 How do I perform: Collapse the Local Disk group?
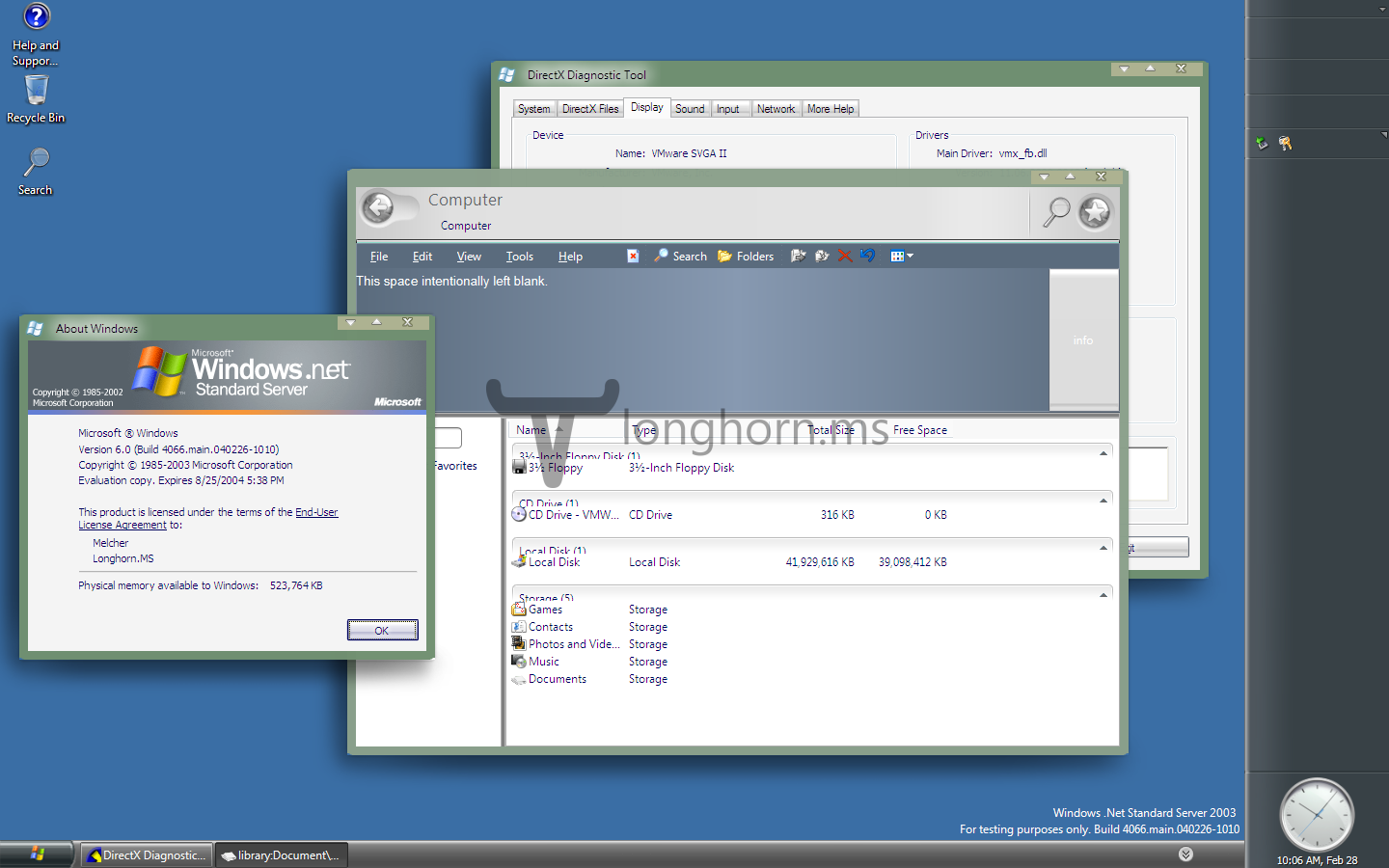[1103, 548]
